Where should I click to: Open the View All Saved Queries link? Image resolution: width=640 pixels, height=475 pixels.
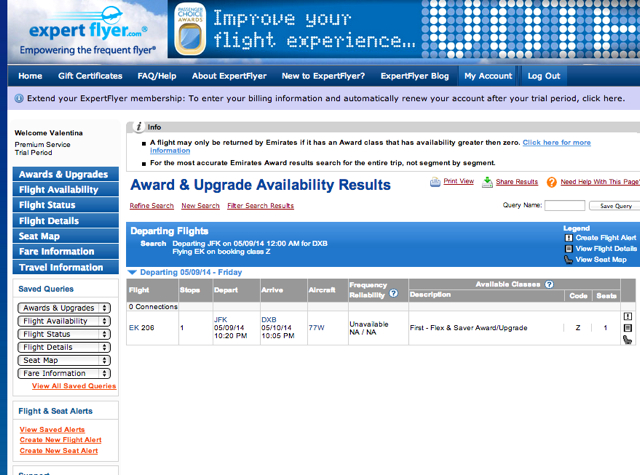(x=74, y=386)
